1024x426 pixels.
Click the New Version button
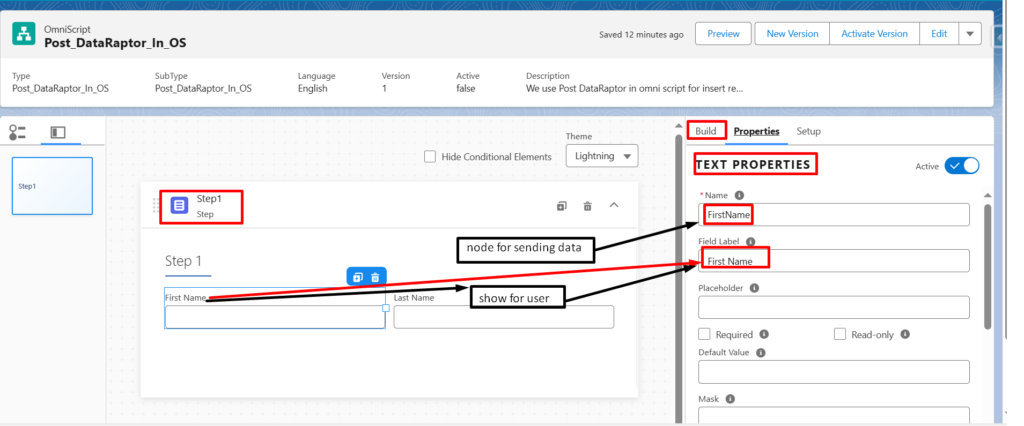pos(792,34)
